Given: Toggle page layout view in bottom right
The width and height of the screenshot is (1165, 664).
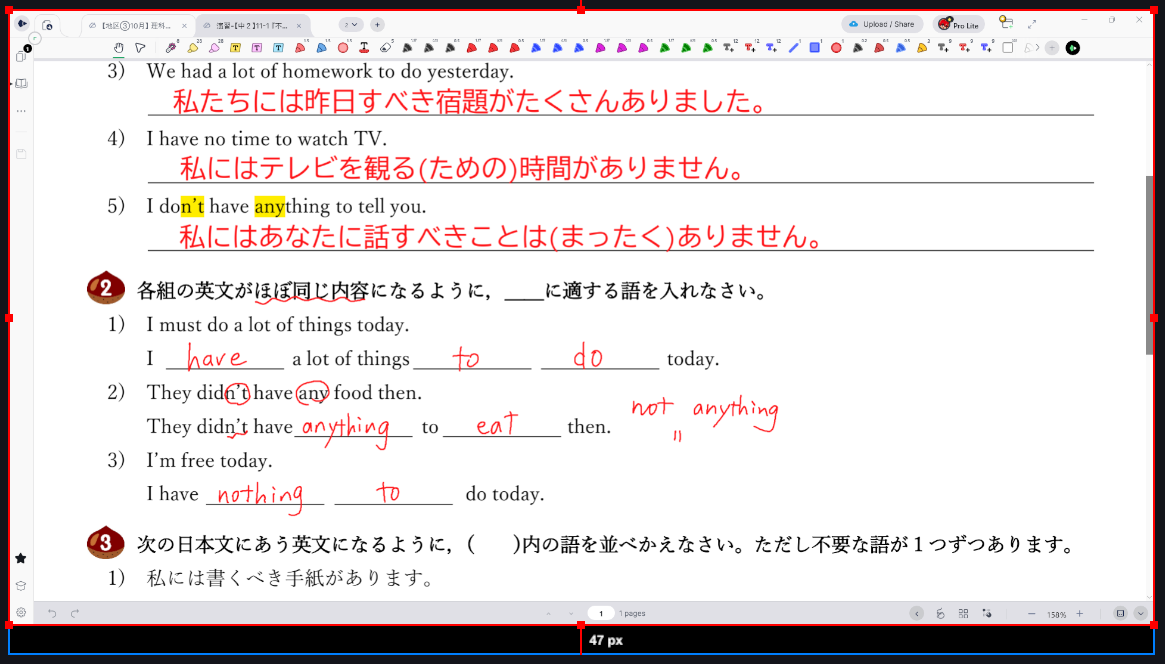Looking at the screenshot, I should click(1120, 613).
